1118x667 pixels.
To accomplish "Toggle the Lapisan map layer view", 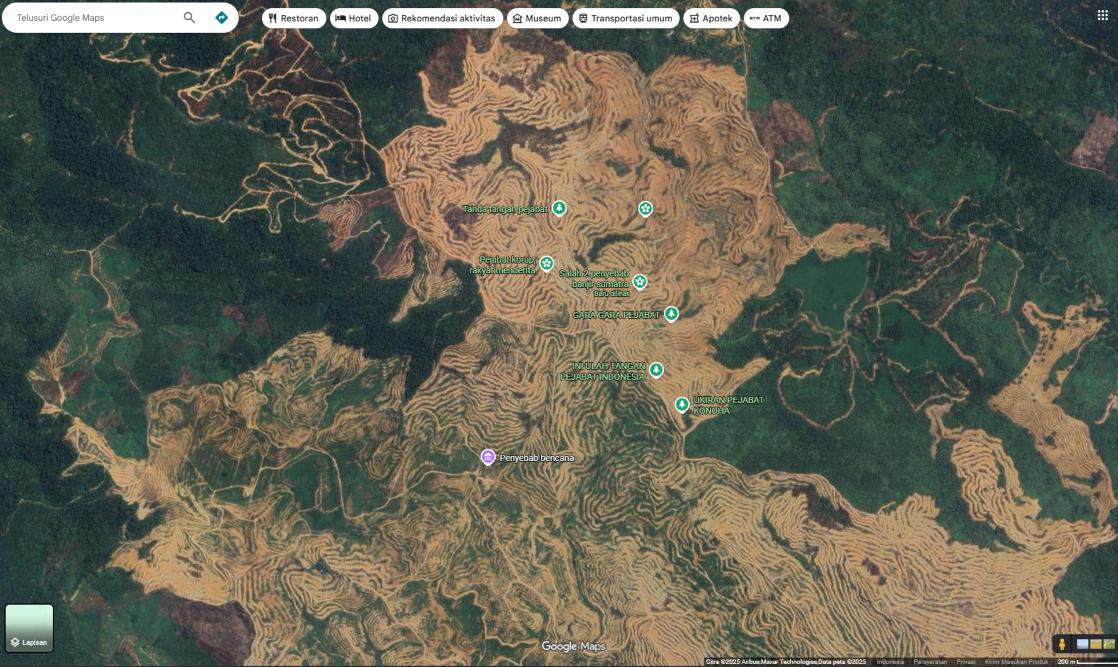I will click(29, 628).
